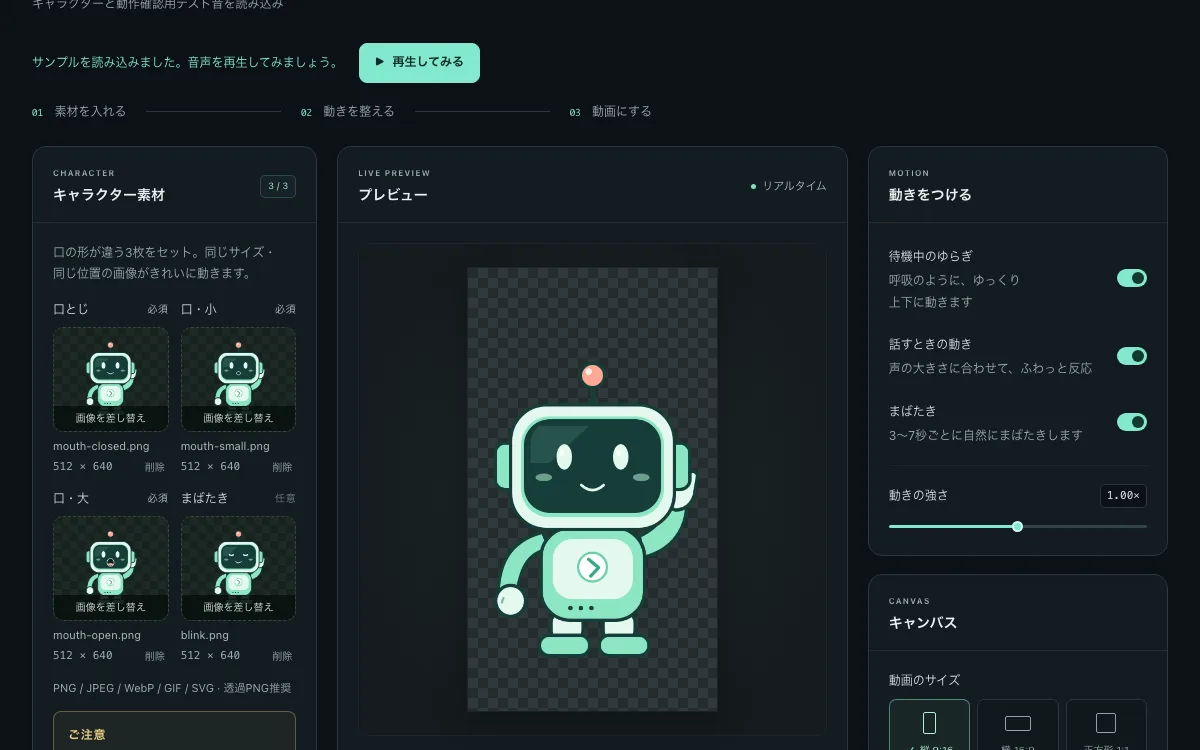Click 削除 for mouth-open.png
This screenshot has height=750, width=1200.
(x=155, y=656)
